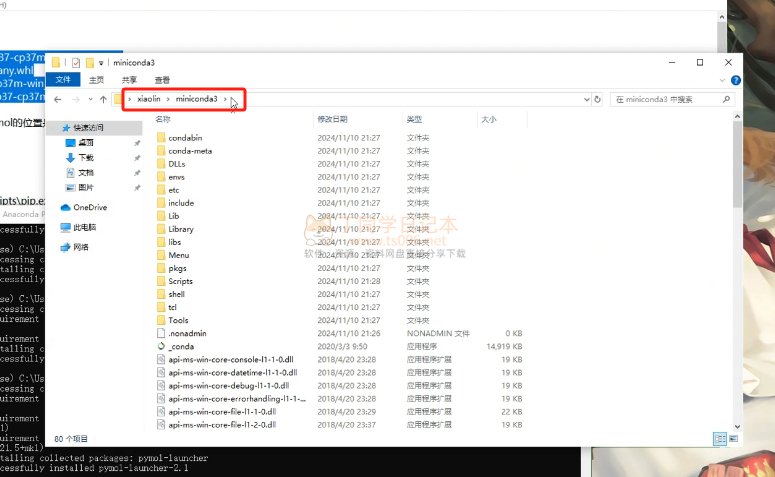775x477 pixels.
Task: Open the Scripts folder
Action: 180,281
